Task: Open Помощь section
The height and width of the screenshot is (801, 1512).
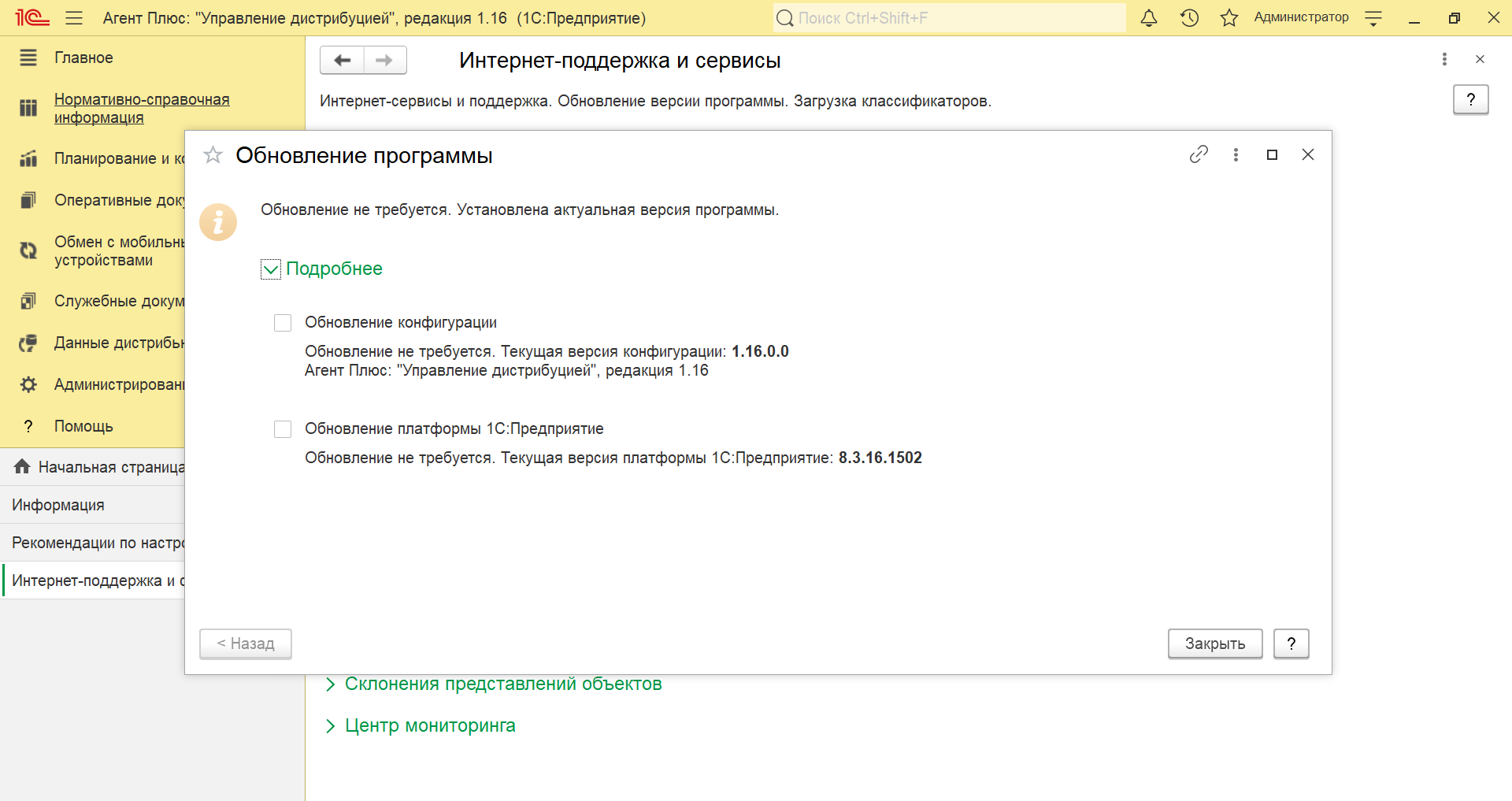Action: [83, 426]
